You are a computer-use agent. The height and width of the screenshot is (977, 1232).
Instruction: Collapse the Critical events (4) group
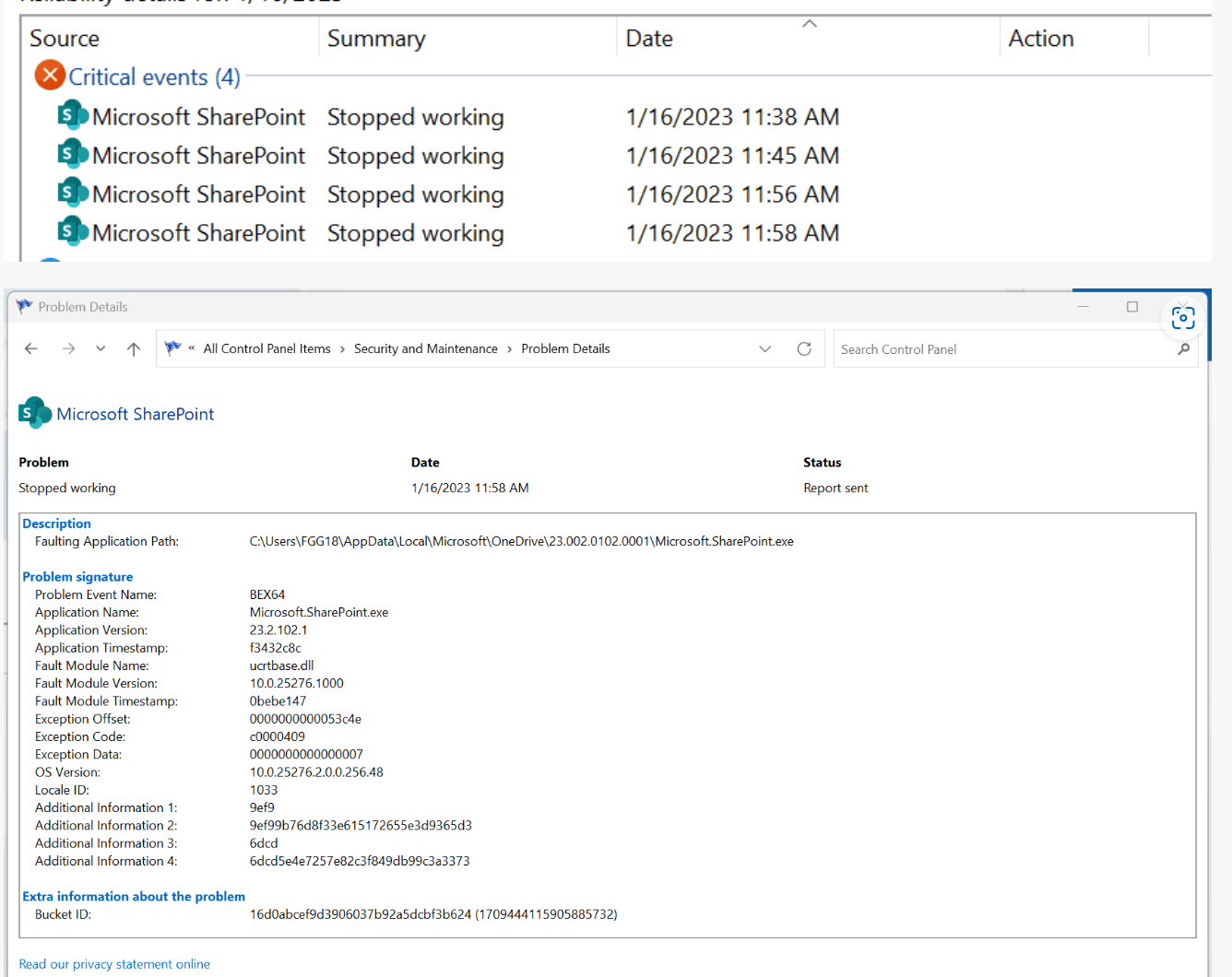tap(154, 77)
